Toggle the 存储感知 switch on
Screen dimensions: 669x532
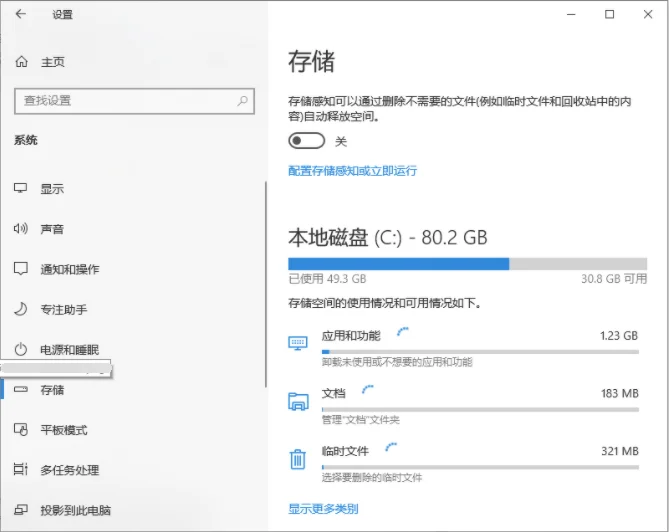click(305, 141)
